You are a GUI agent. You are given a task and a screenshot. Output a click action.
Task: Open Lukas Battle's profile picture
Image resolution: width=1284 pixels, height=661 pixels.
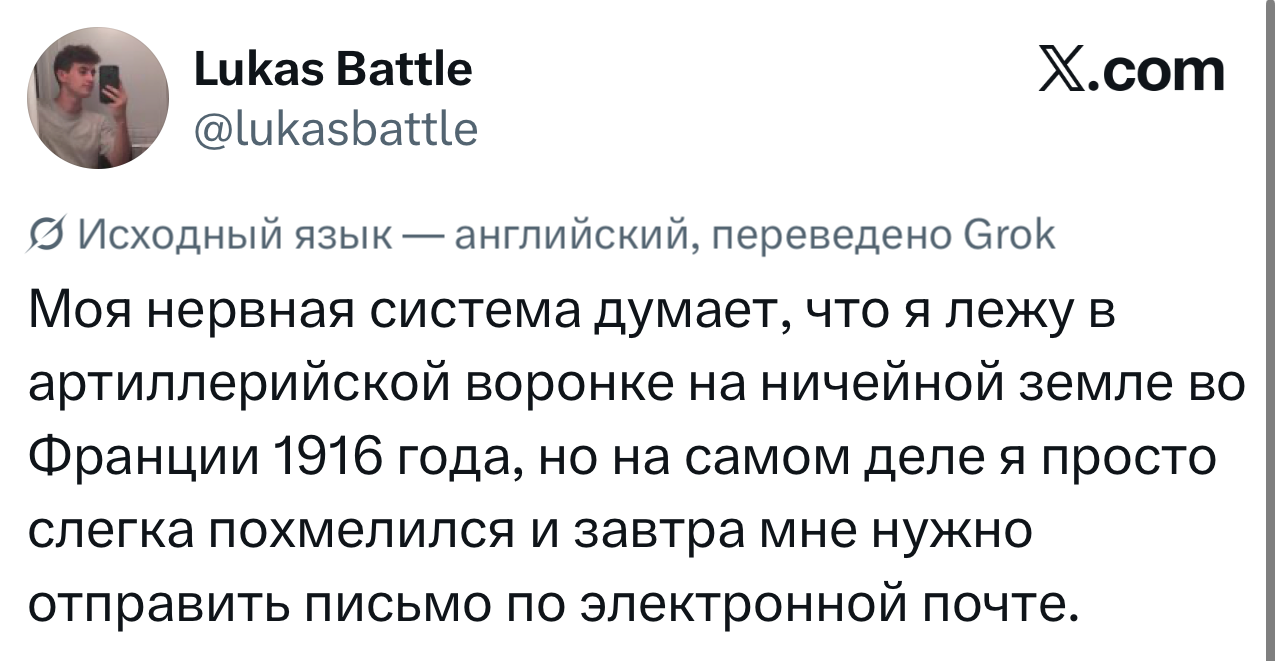98,98
